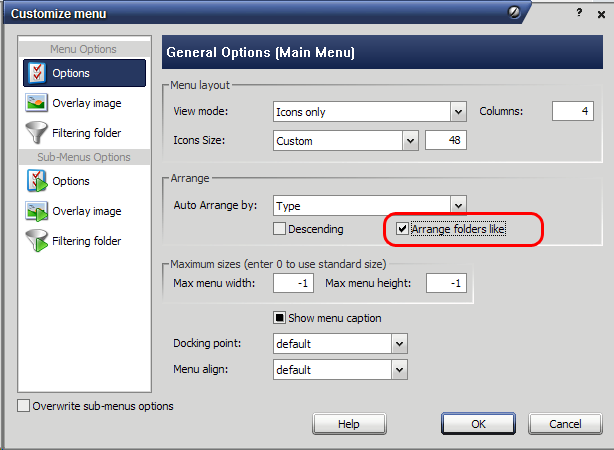Select Overlay image under Sub-Menus Options
Viewport: 614px width, 450px height.
(x=85, y=211)
